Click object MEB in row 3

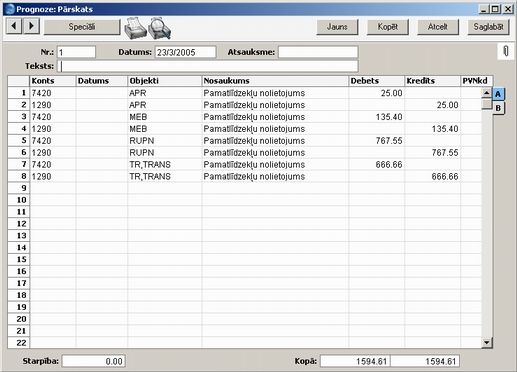(x=138, y=117)
